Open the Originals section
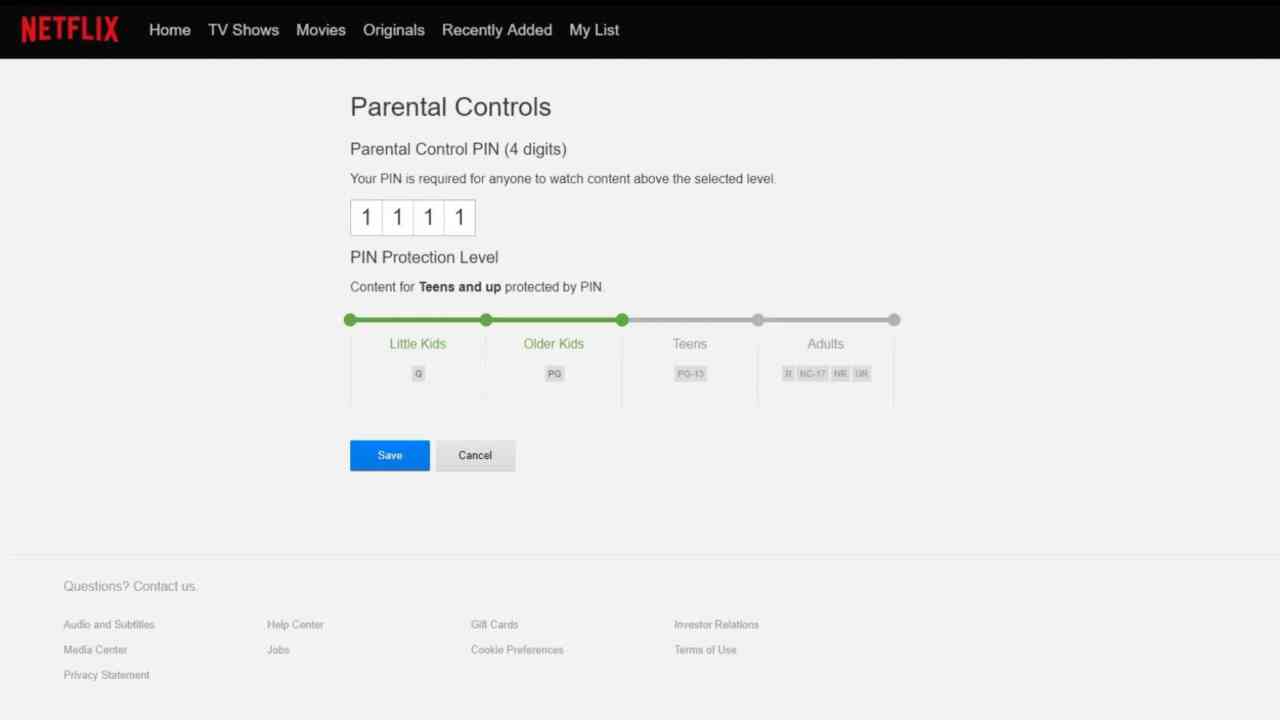Viewport: 1280px width, 720px height. pos(394,30)
